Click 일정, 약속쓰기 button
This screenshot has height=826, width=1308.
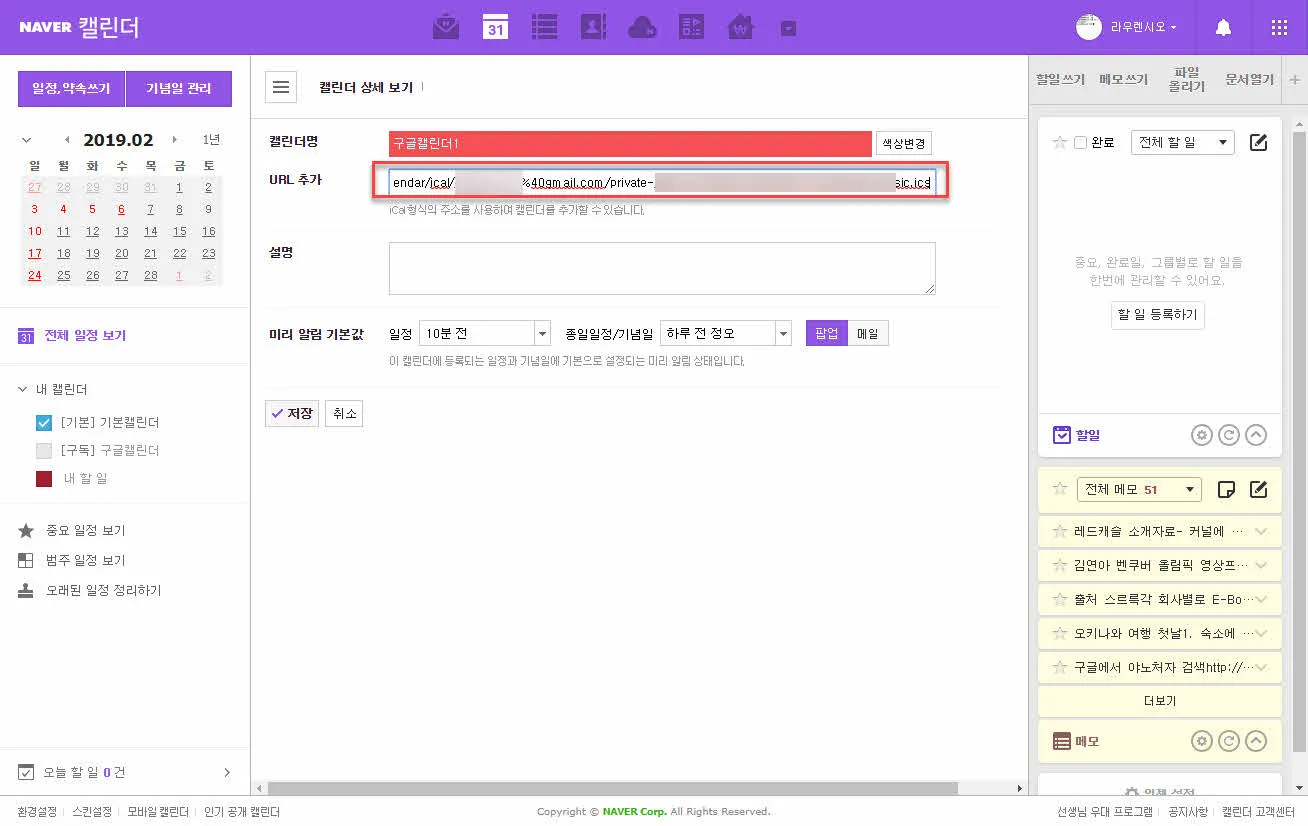[x=71, y=88]
